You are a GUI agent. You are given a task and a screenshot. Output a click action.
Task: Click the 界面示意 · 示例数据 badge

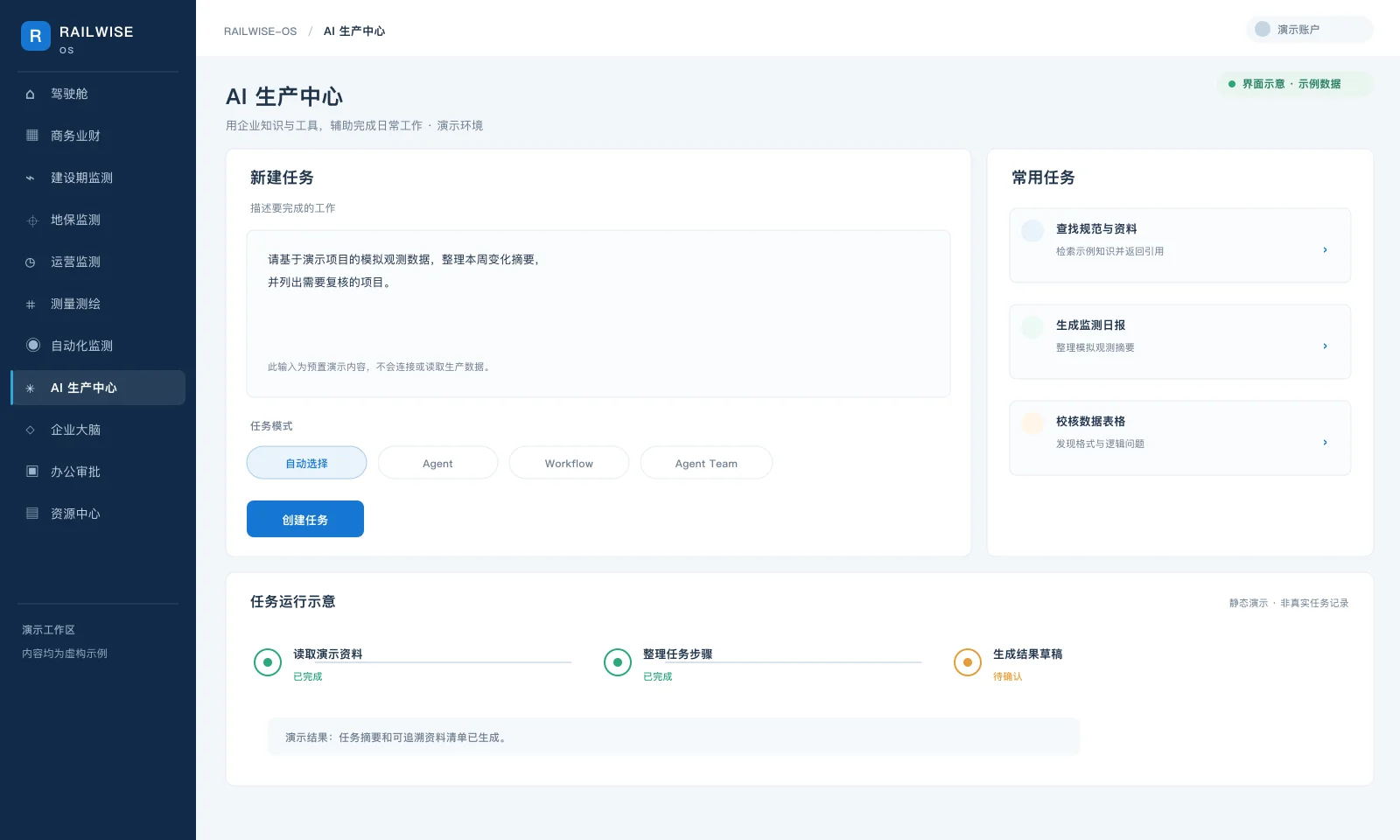(1295, 84)
